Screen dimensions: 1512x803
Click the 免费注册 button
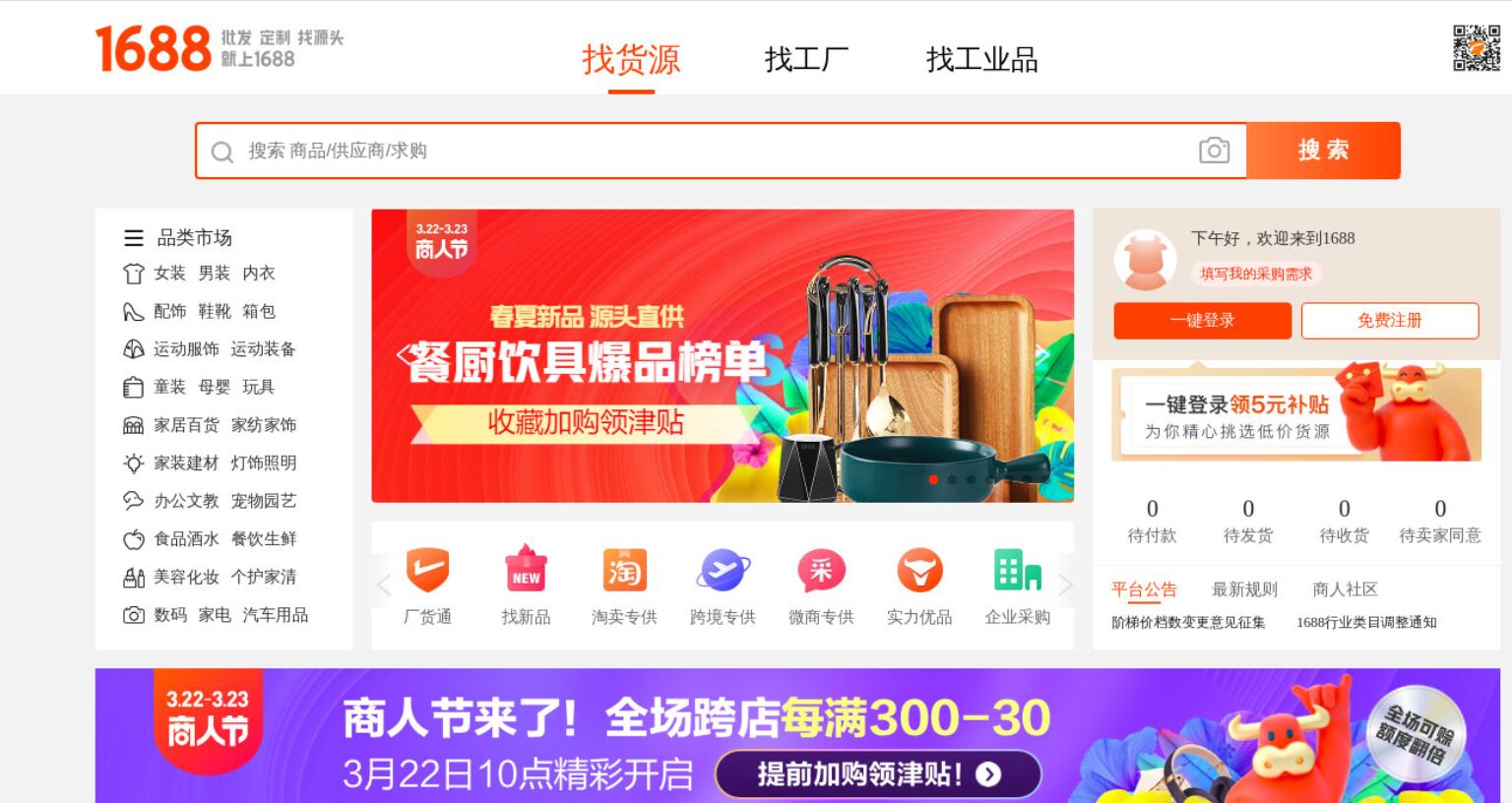coord(1390,321)
